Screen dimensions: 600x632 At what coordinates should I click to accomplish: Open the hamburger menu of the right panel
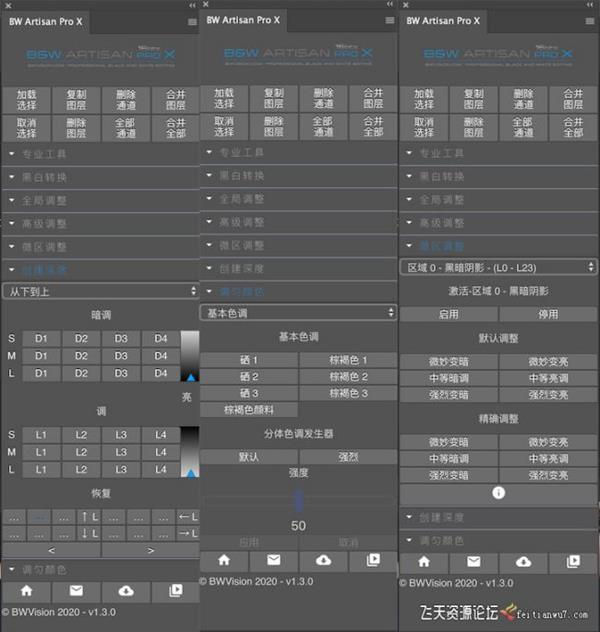(x=590, y=21)
